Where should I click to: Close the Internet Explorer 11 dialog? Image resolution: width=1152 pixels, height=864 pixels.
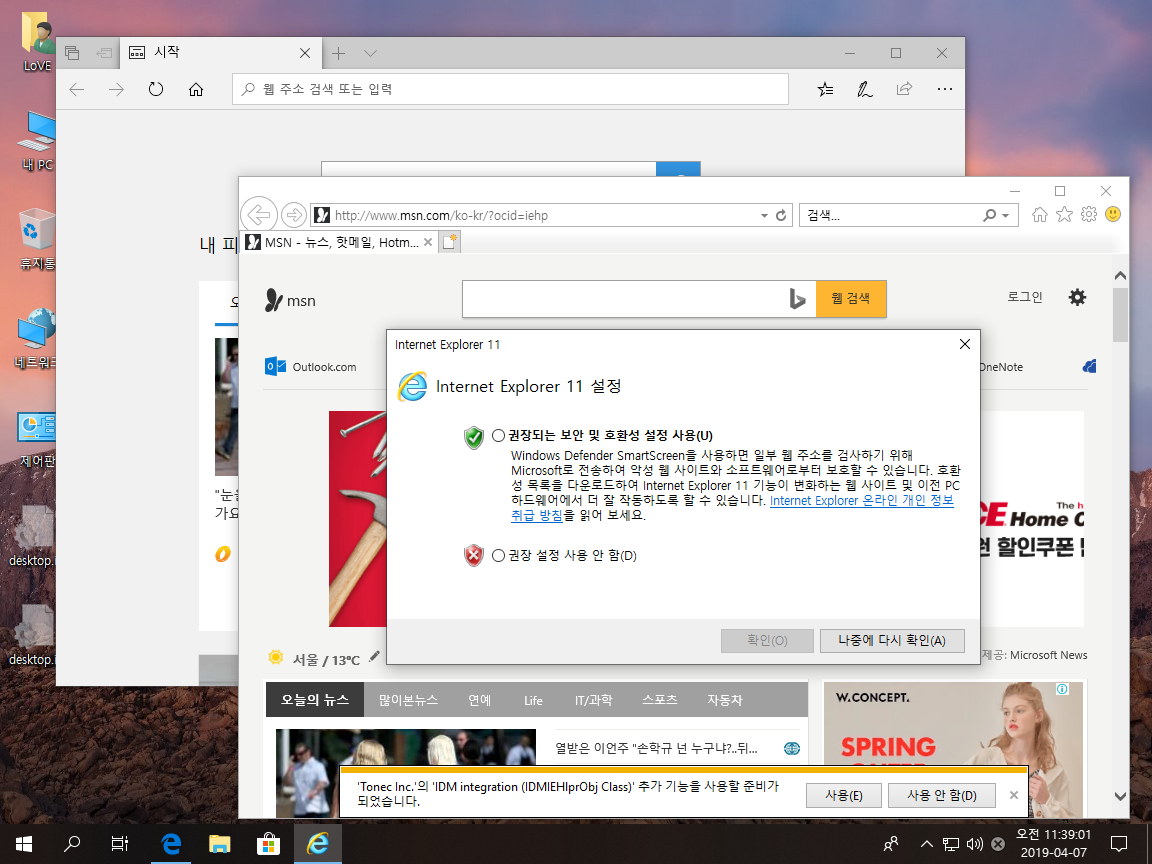(x=965, y=344)
